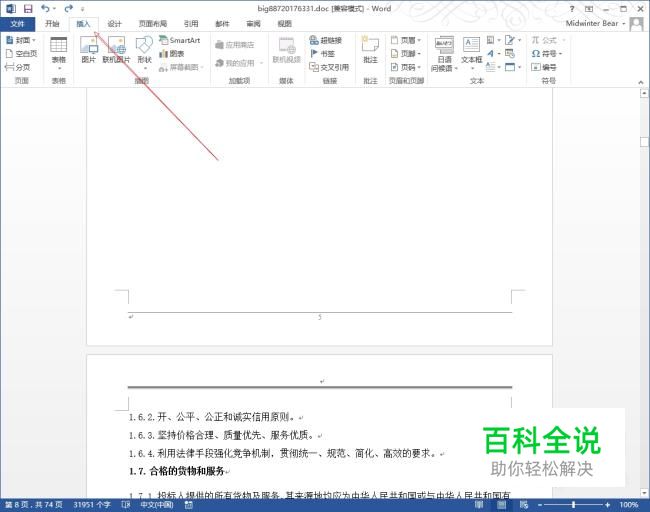Switch to the 视图 (View) tab
This screenshot has width=650, height=512.
point(284,24)
